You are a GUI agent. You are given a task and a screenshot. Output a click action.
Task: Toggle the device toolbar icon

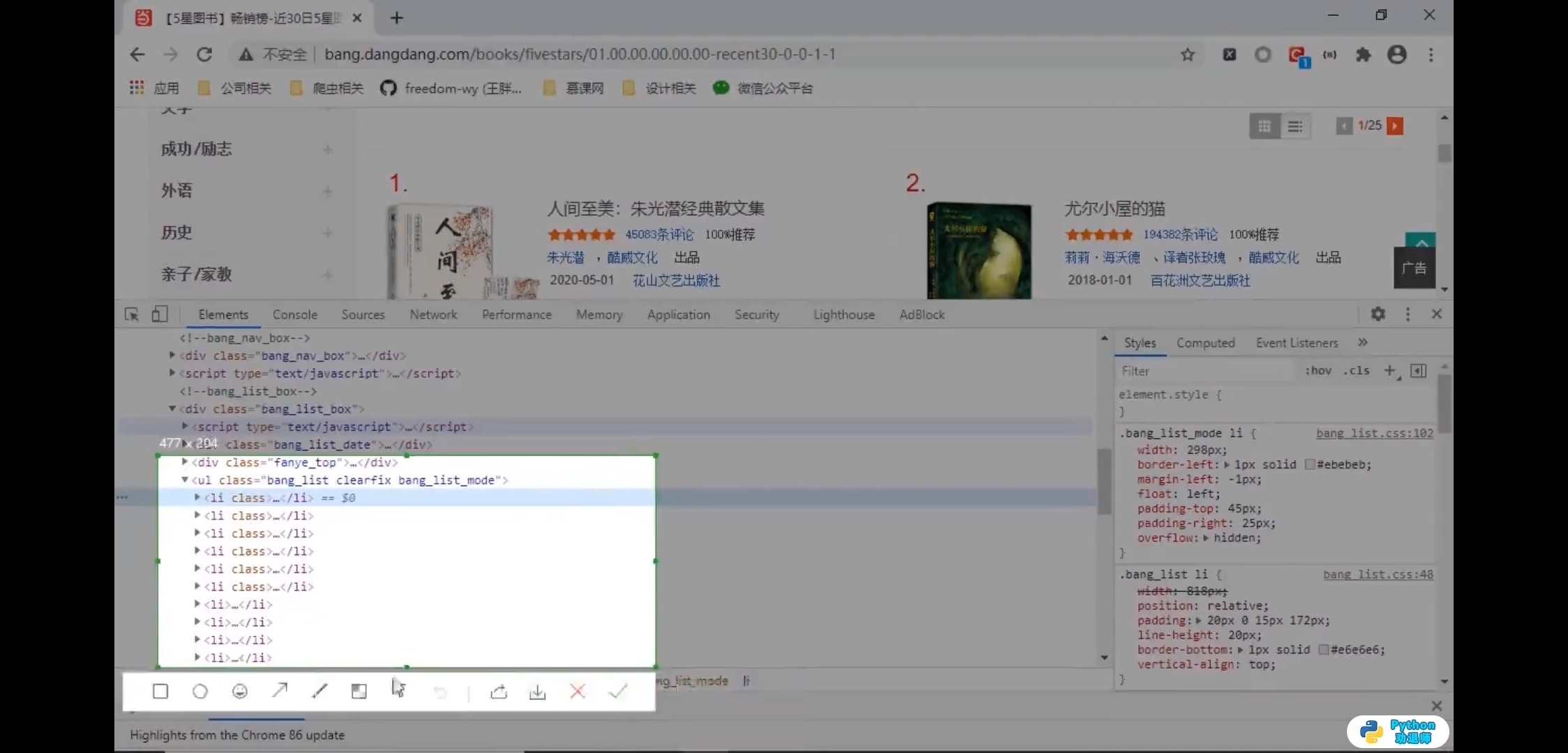click(159, 314)
